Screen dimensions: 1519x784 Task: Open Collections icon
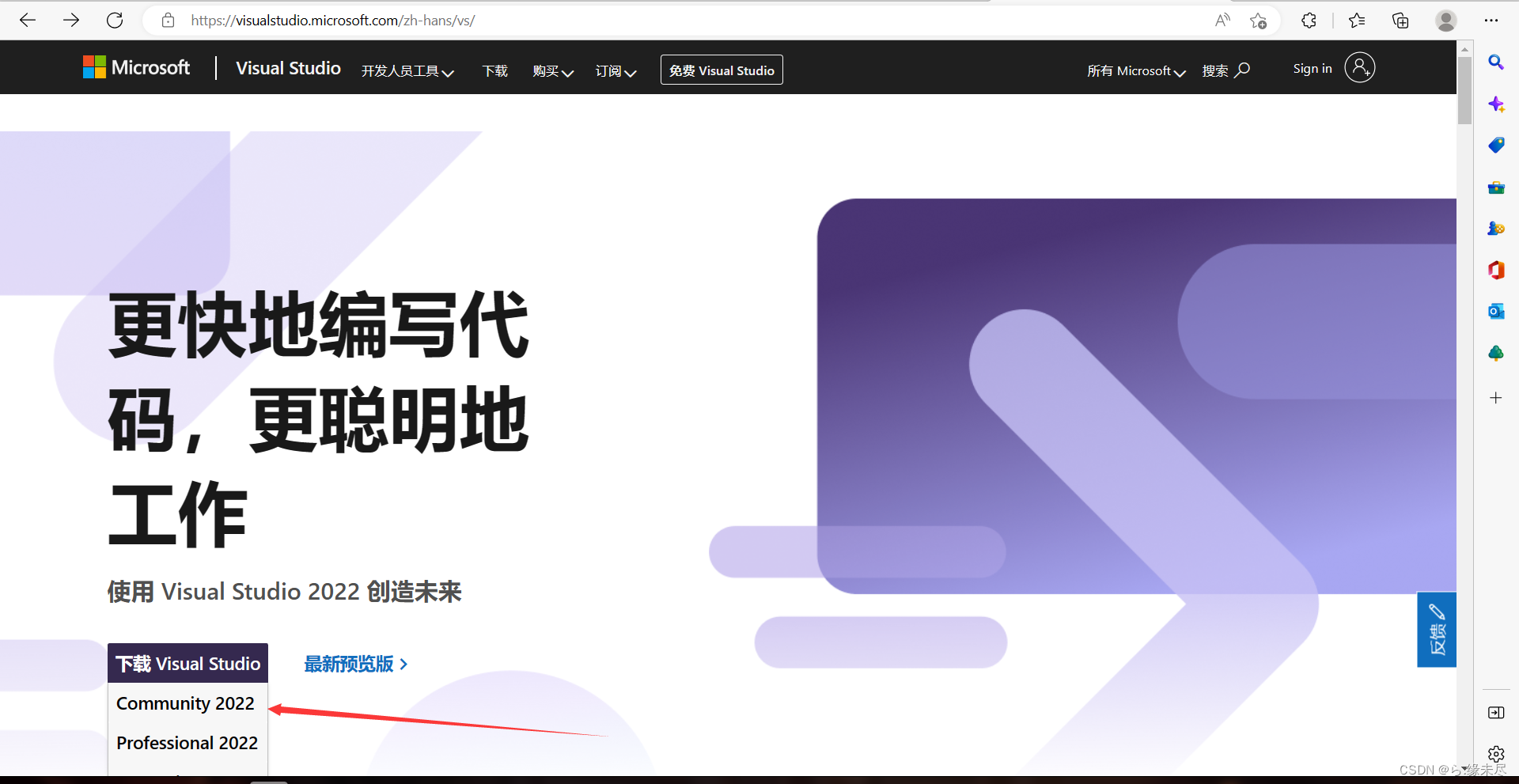tap(1400, 21)
